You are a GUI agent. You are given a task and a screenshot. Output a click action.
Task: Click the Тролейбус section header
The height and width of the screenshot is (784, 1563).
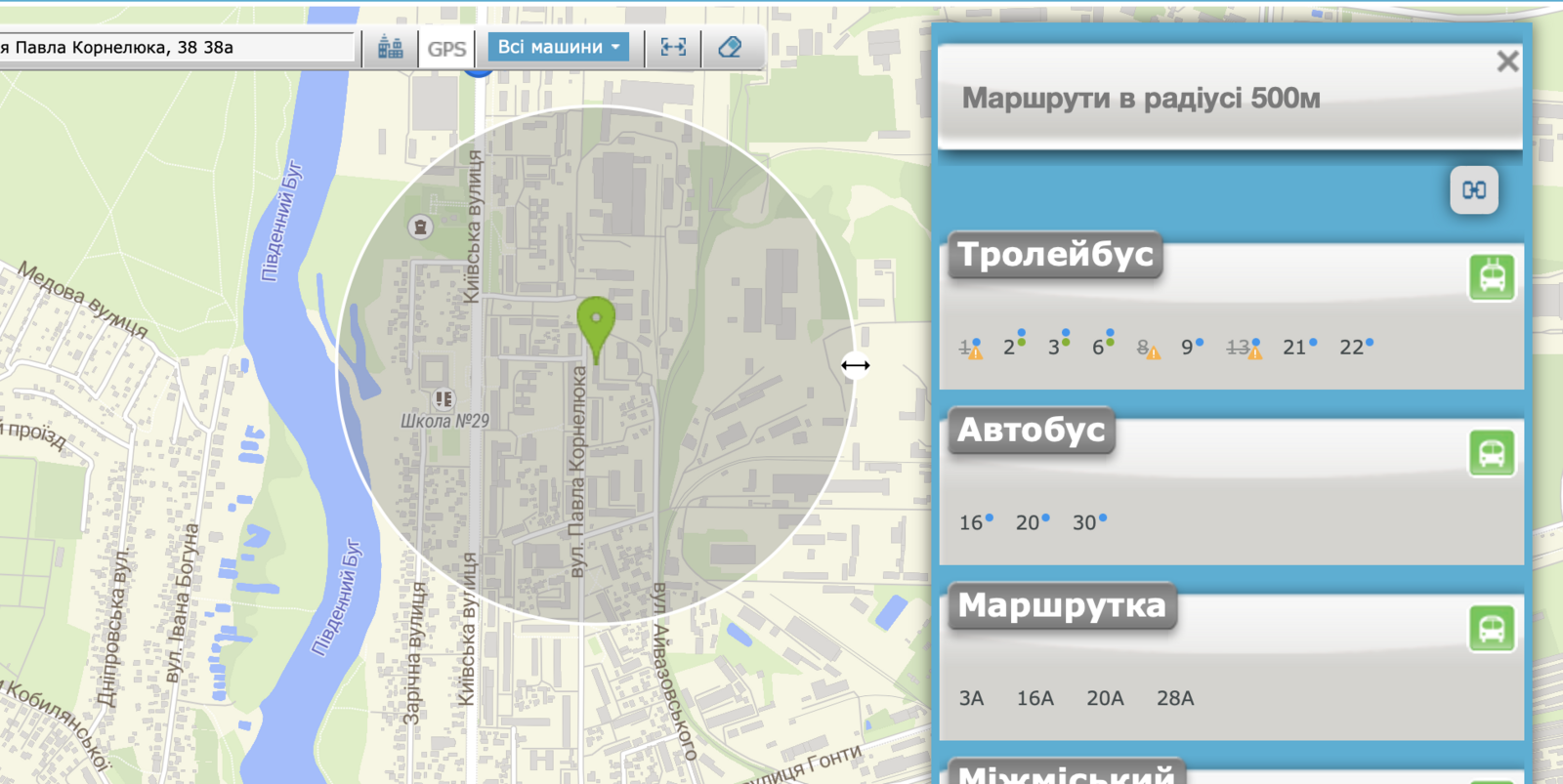click(x=1055, y=255)
